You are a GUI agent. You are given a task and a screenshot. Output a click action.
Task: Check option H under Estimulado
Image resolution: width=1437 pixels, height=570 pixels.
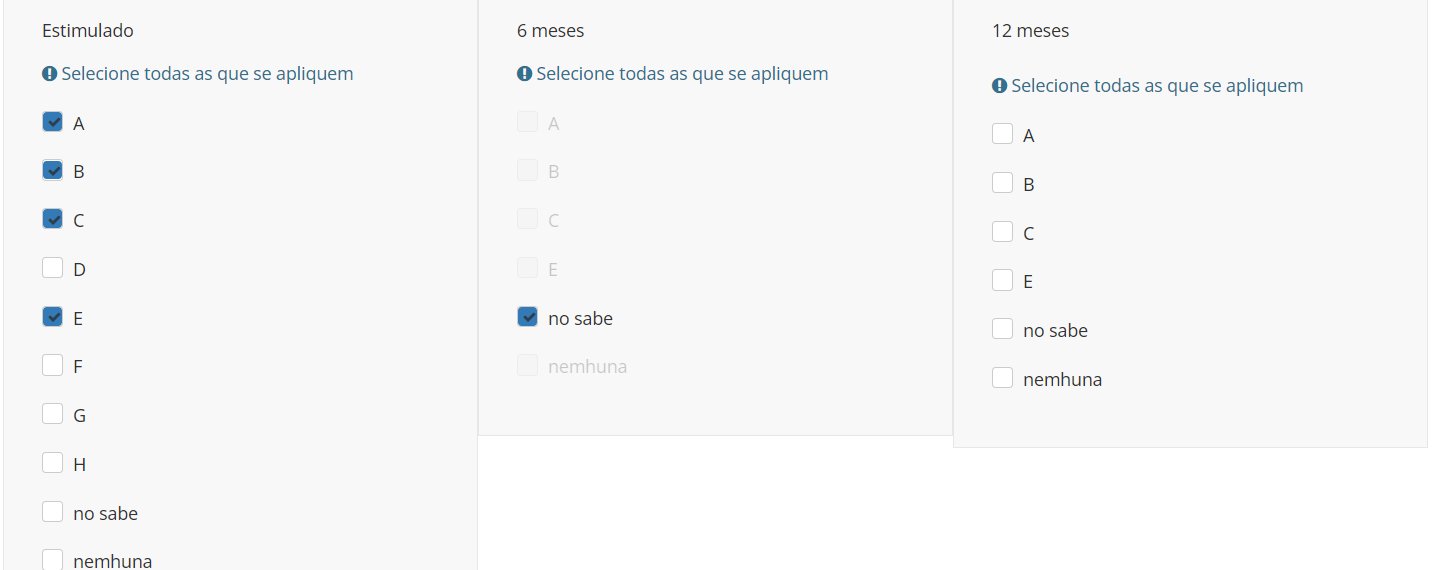[53, 463]
